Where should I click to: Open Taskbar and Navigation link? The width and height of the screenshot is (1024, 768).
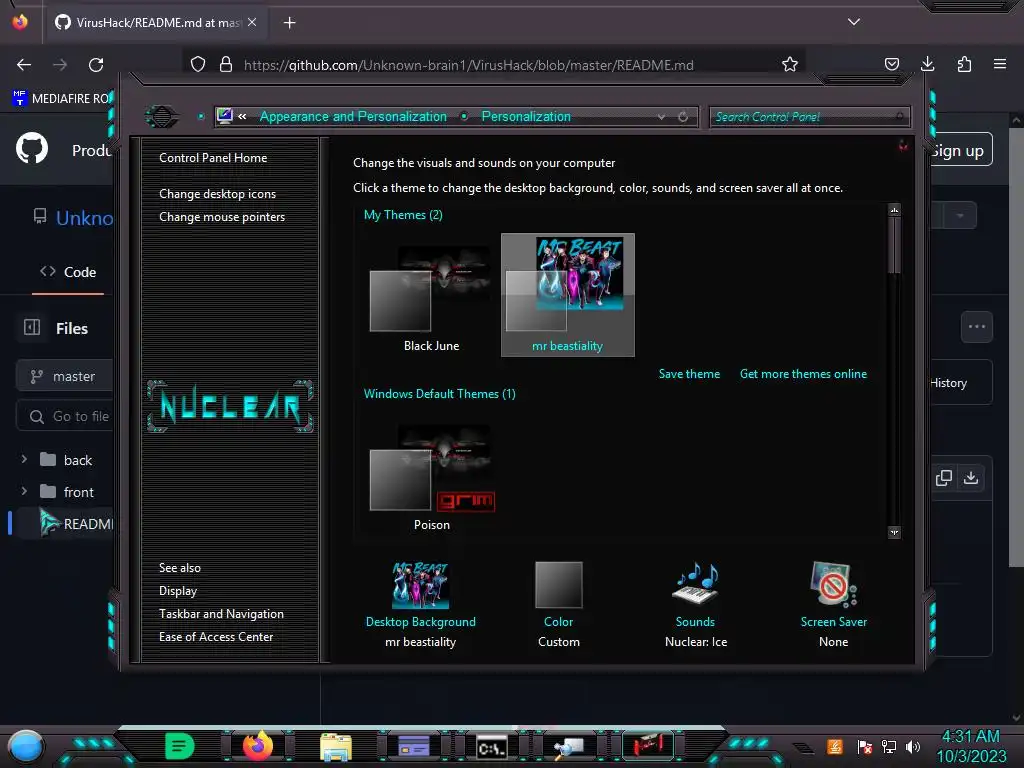click(221, 614)
